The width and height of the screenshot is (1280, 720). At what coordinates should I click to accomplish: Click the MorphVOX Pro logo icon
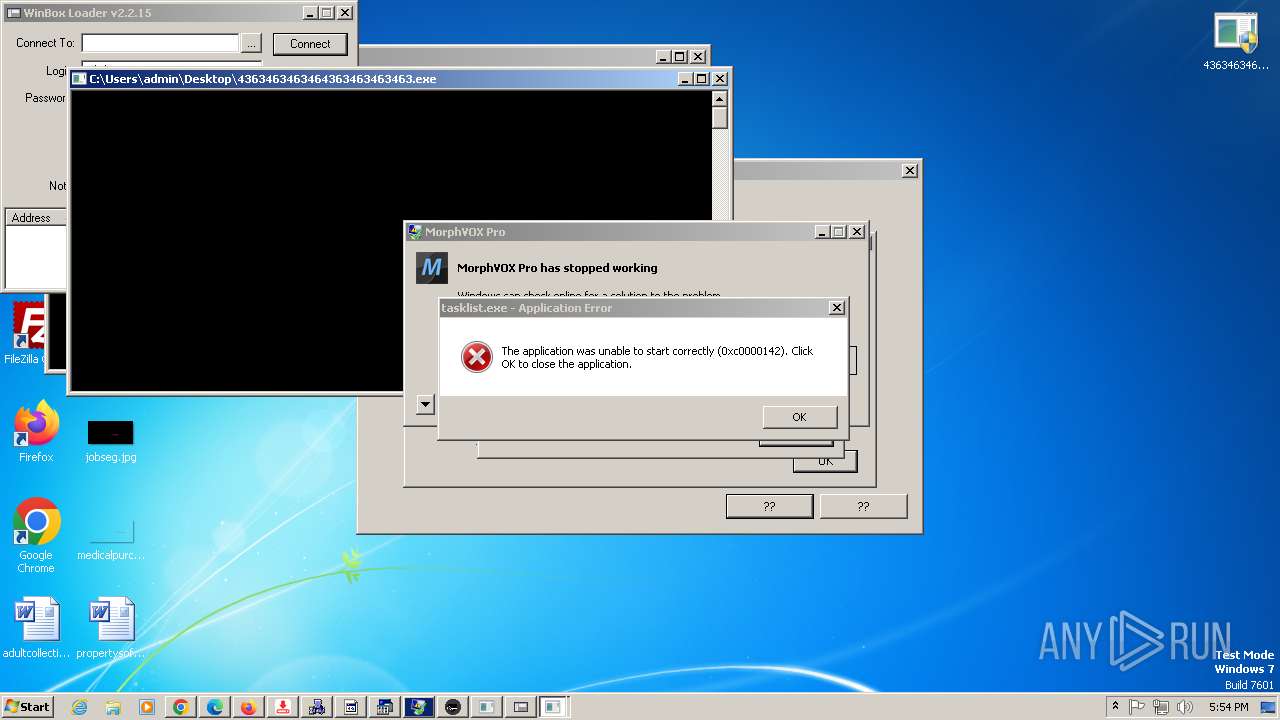[432, 268]
